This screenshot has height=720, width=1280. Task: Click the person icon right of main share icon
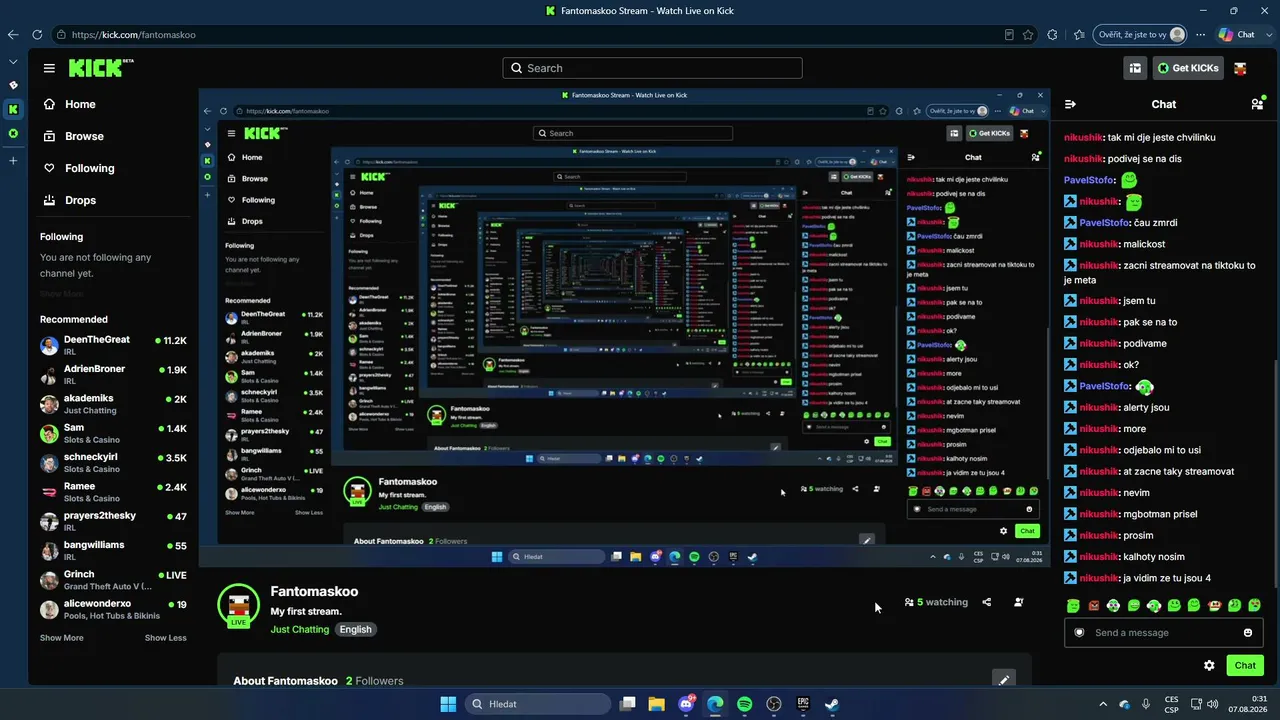tap(1018, 602)
